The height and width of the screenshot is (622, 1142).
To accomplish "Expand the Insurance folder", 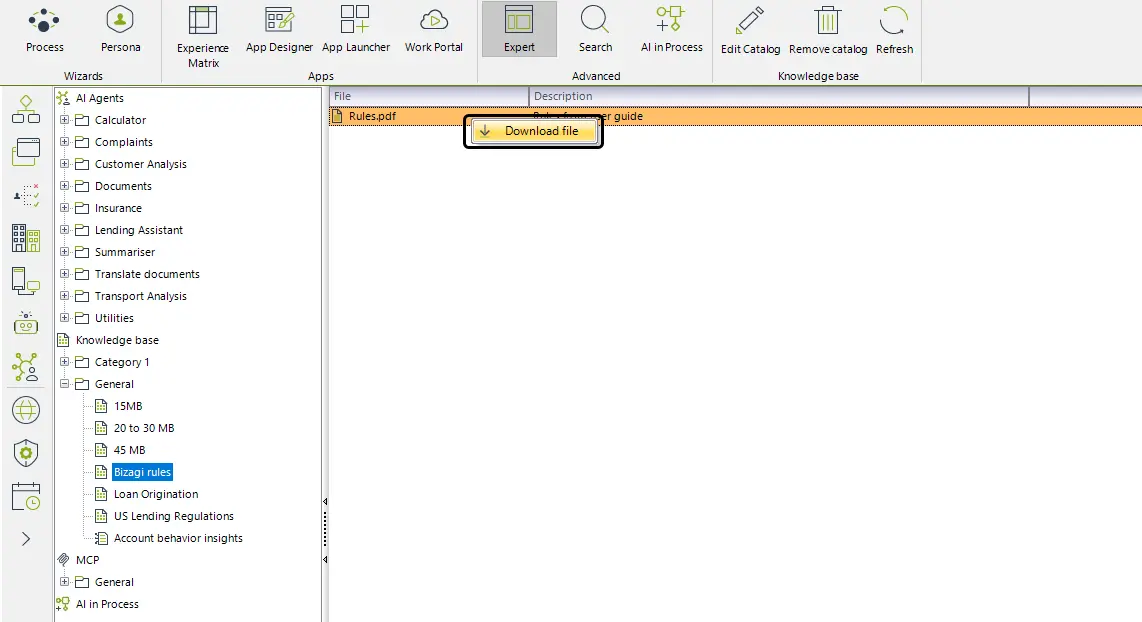I will [65, 208].
